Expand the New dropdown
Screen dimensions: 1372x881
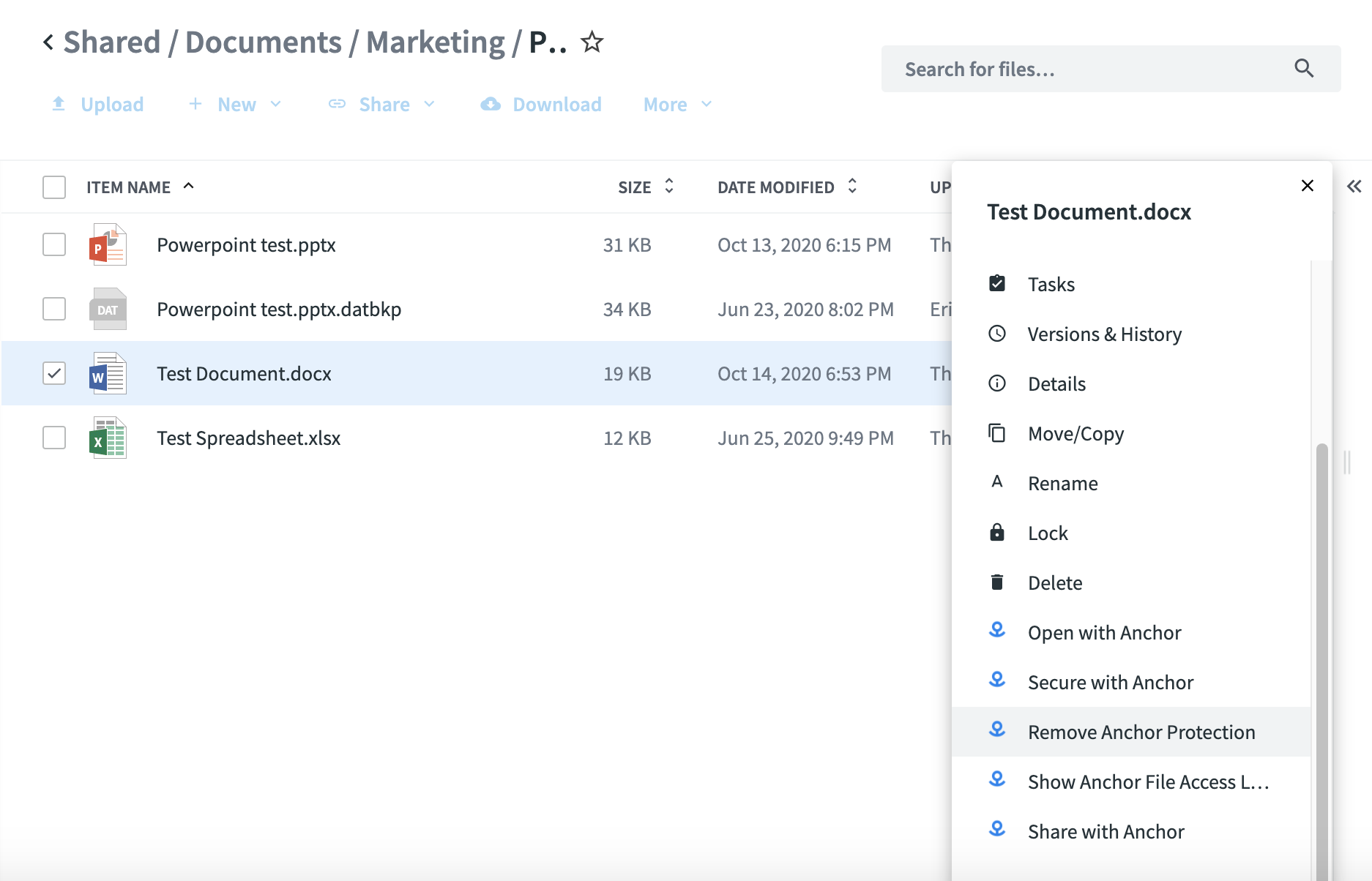pyautogui.click(x=235, y=105)
